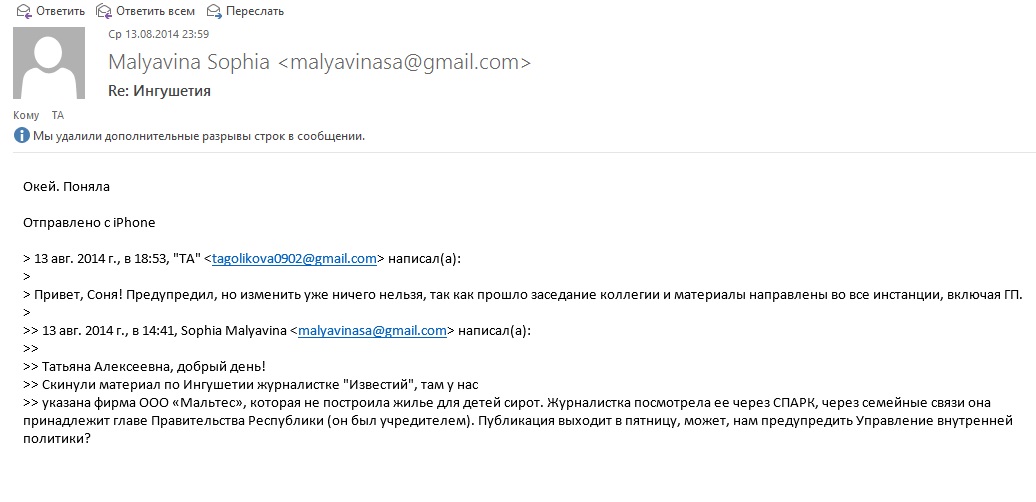Click the "Кому" field label
The width and height of the screenshot is (1036, 502).
coord(26,115)
